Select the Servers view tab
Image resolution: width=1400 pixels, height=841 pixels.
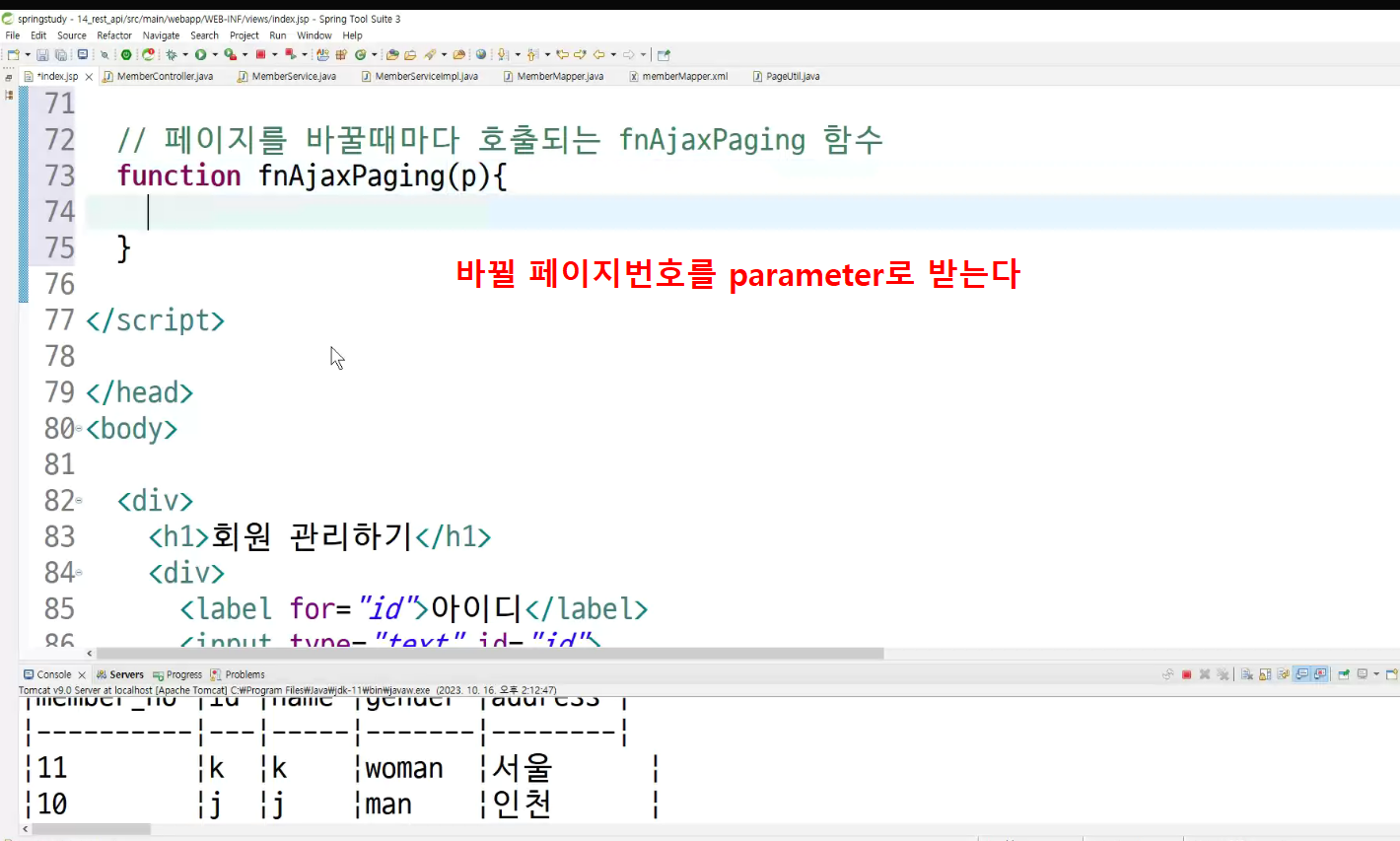click(x=120, y=674)
